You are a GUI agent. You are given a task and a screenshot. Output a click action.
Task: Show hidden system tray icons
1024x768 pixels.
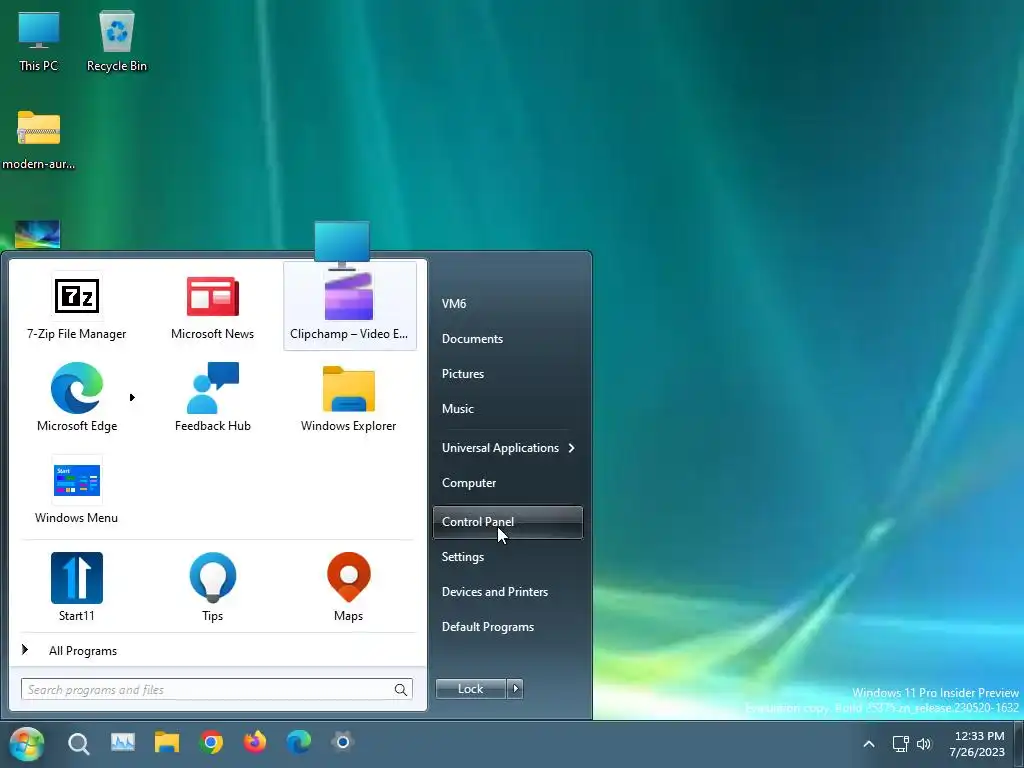(x=869, y=744)
